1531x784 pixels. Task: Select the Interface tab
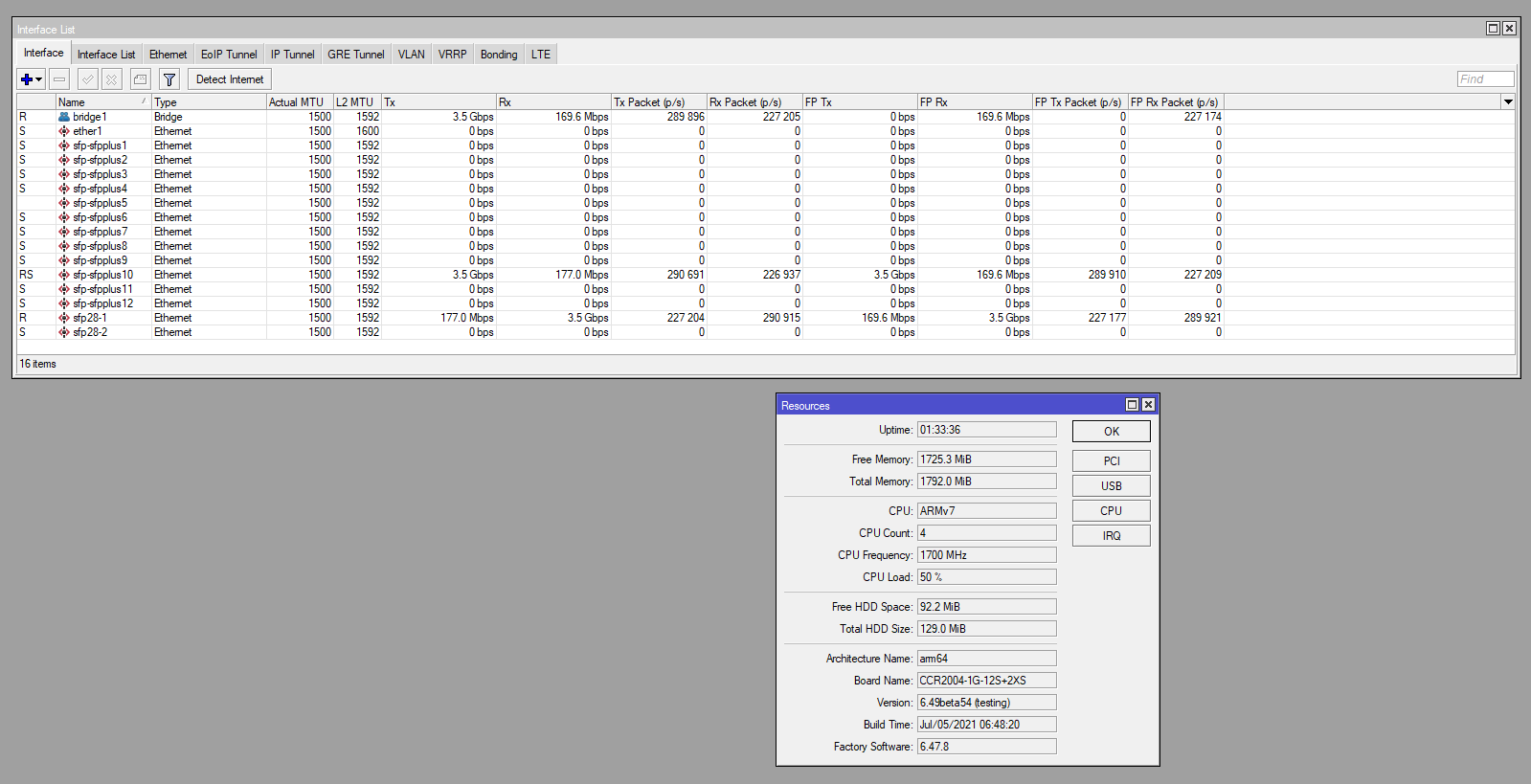click(43, 53)
